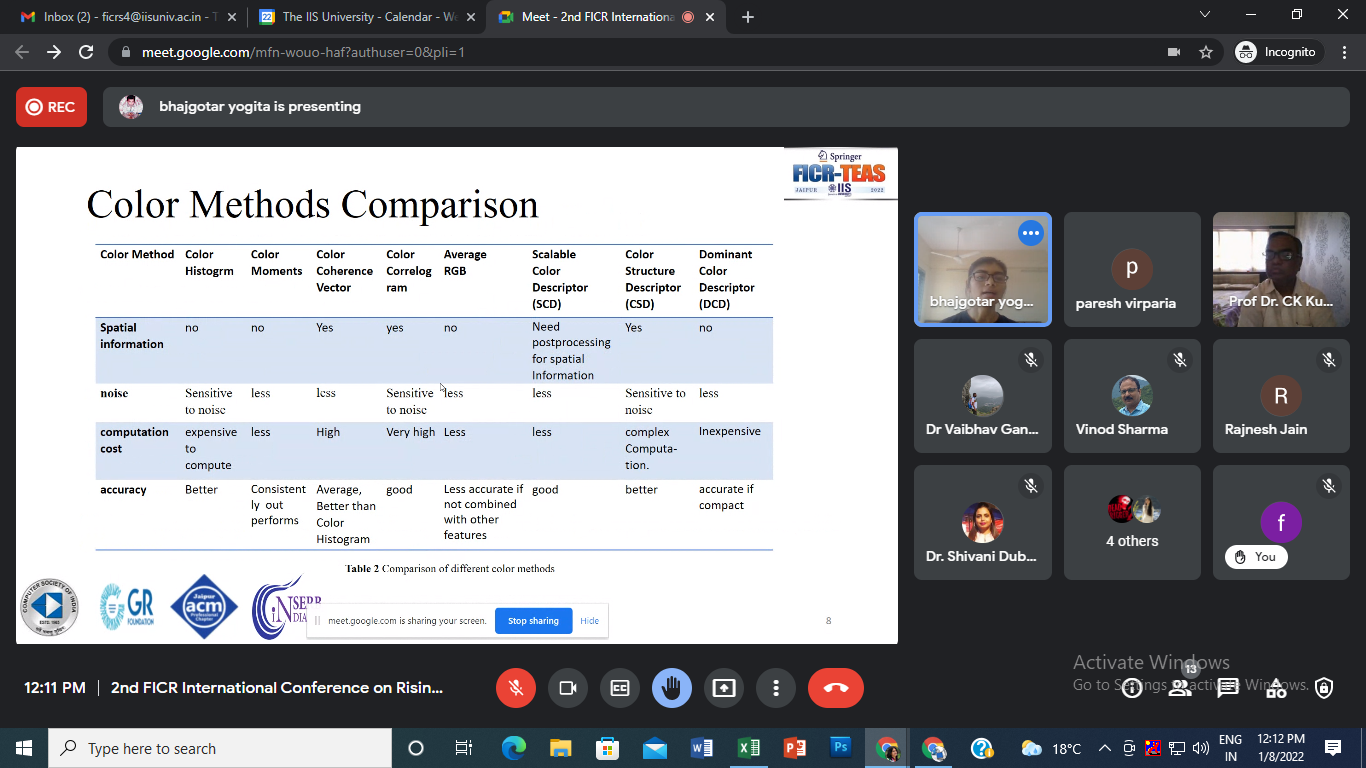This screenshot has width=1366, height=768.
Task: Unmute the microphone in Meet
Action: click(516, 688)
